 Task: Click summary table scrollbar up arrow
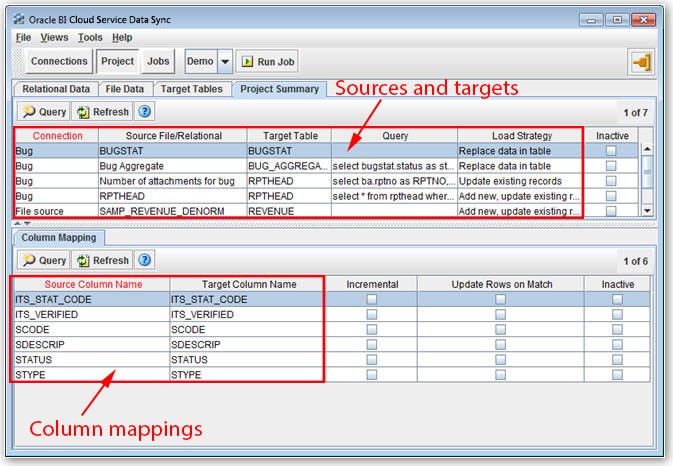point(647,149)
